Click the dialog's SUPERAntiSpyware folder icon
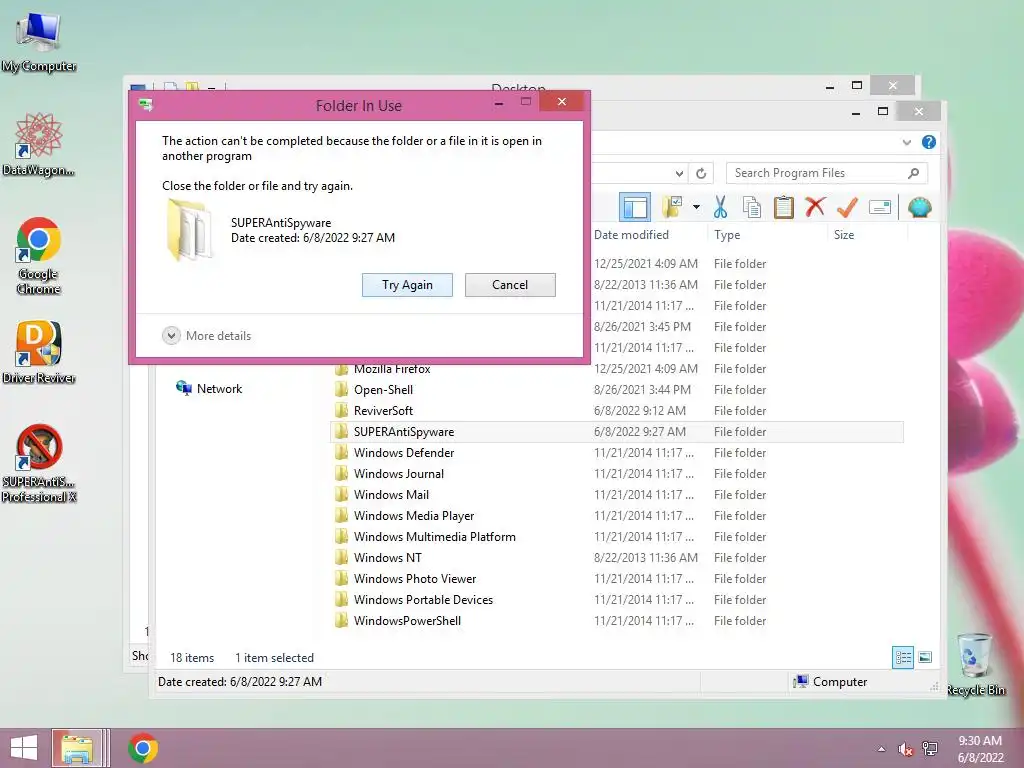 pyautogui.click(x=189, y=230)
